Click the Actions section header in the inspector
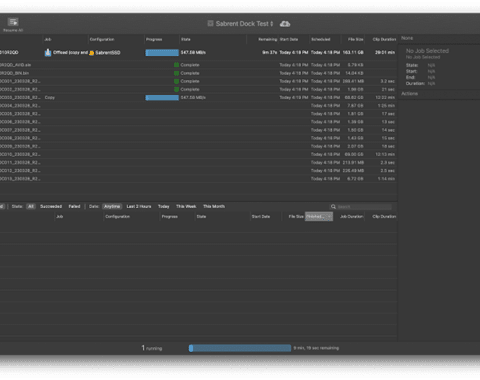The height and width of the screenshot is (380, 480). (x=409, y=94)
